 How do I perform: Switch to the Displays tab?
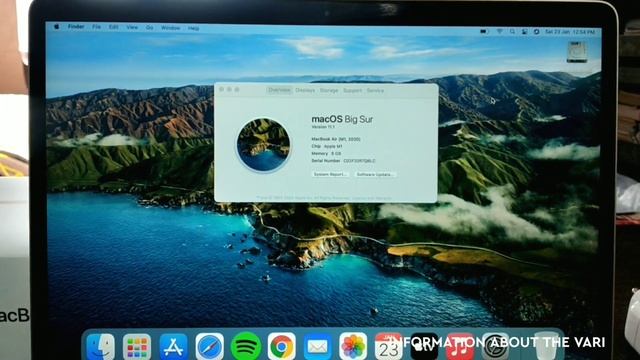[x=305, y=90]
